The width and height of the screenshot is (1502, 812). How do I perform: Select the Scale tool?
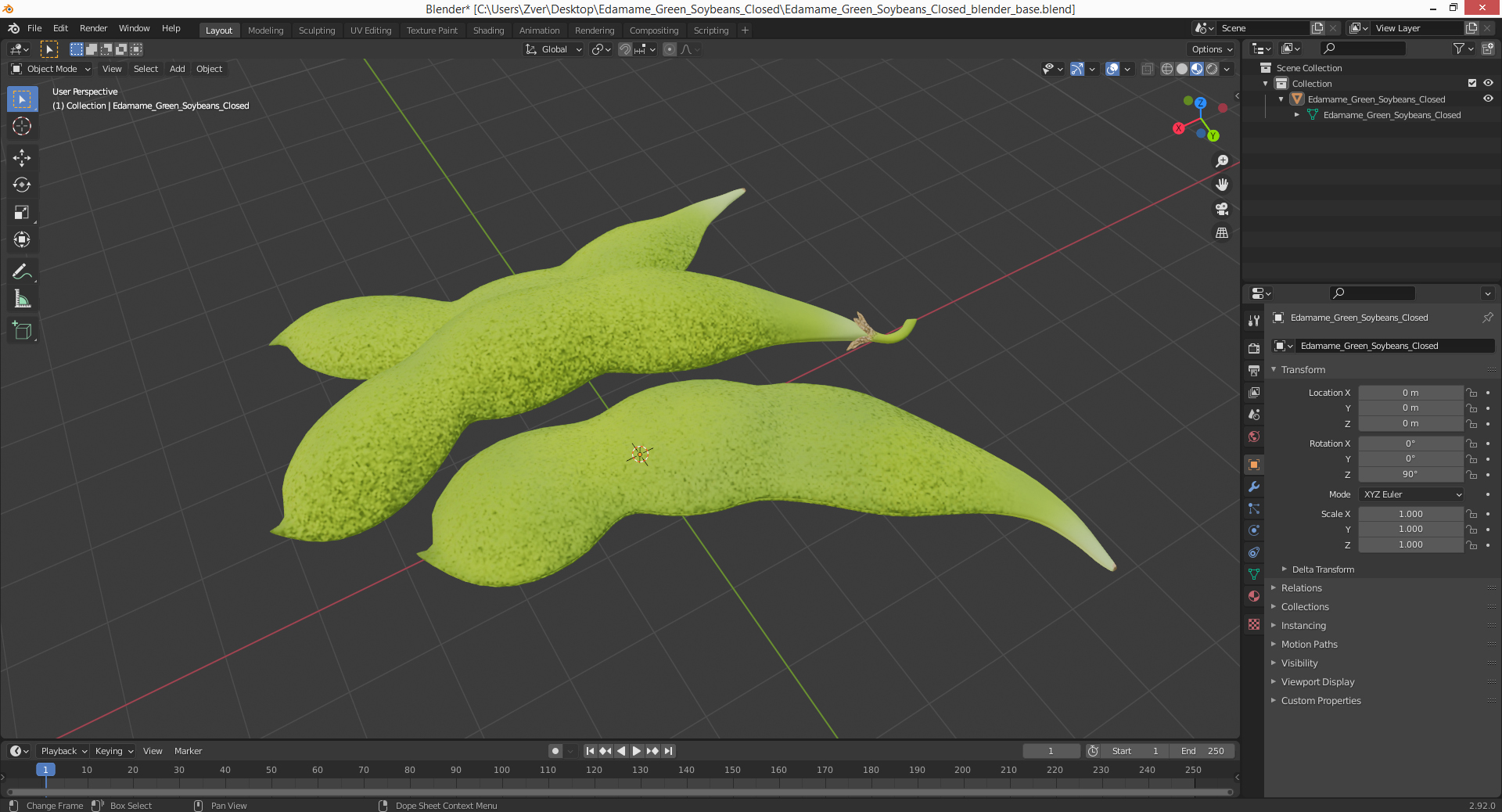(22, 213)
